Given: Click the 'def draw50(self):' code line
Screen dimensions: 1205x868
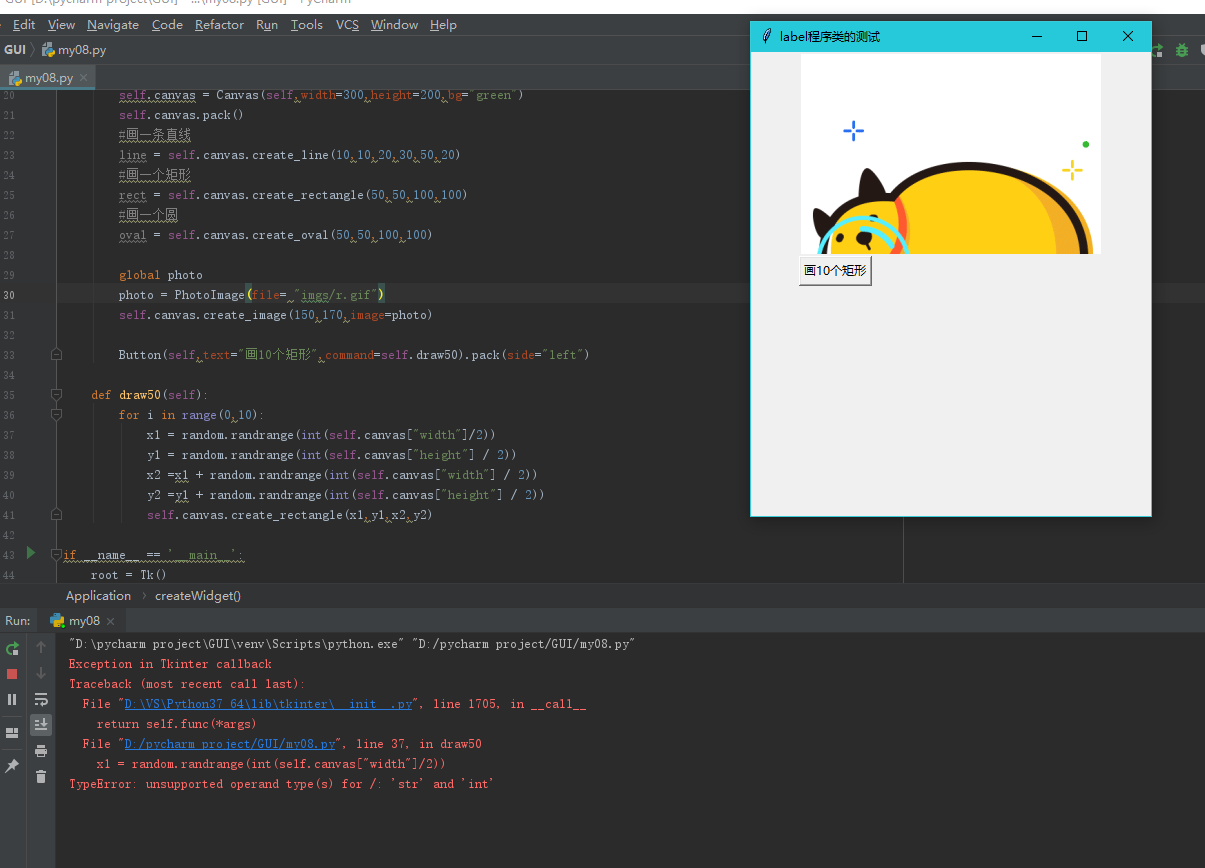Looking at the screenshot, I should coord(149,395).
